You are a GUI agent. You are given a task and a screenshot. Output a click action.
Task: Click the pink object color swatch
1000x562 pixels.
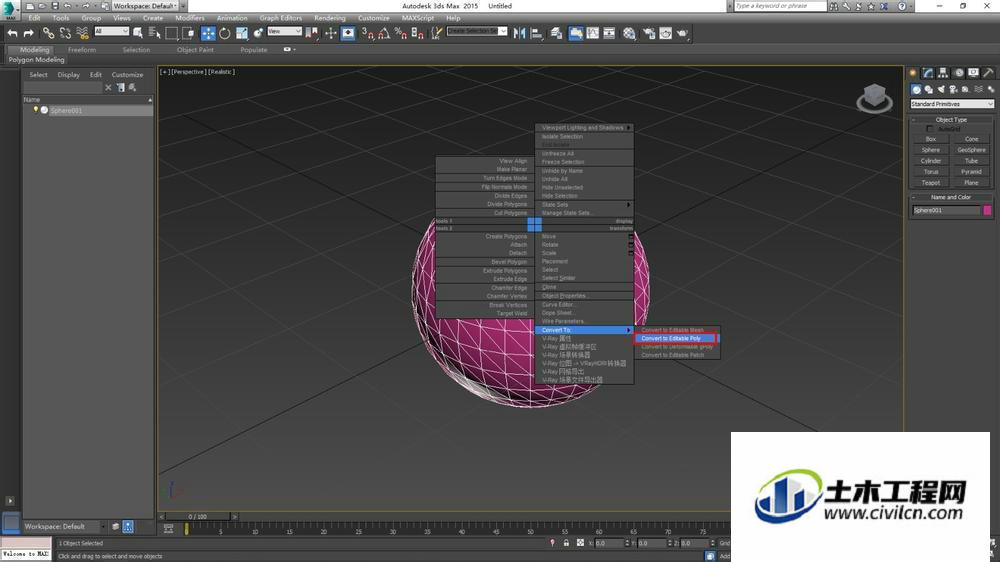pyautogui.click(x=987, y=211)
